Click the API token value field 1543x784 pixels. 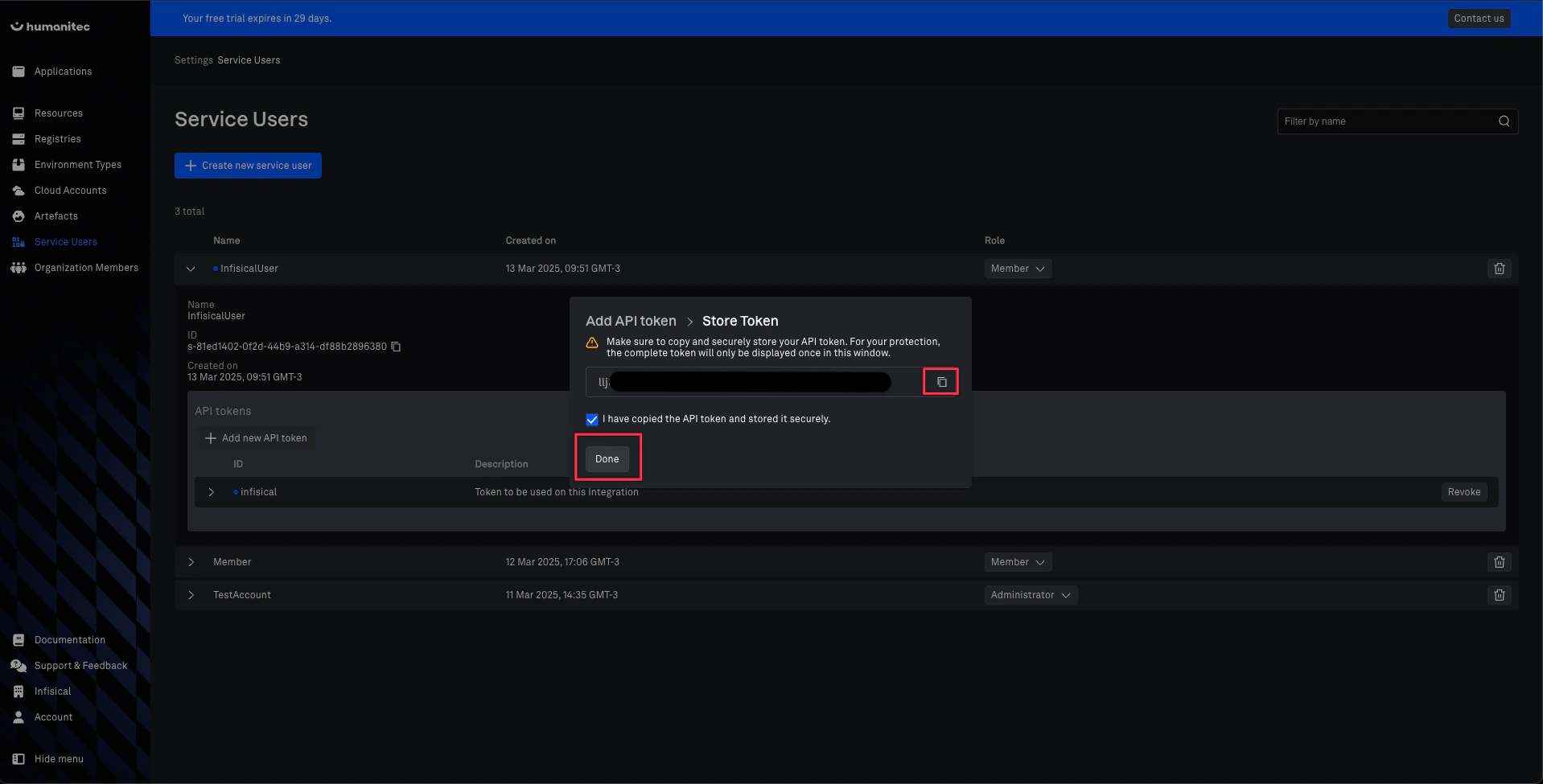(x=754, y=382)
